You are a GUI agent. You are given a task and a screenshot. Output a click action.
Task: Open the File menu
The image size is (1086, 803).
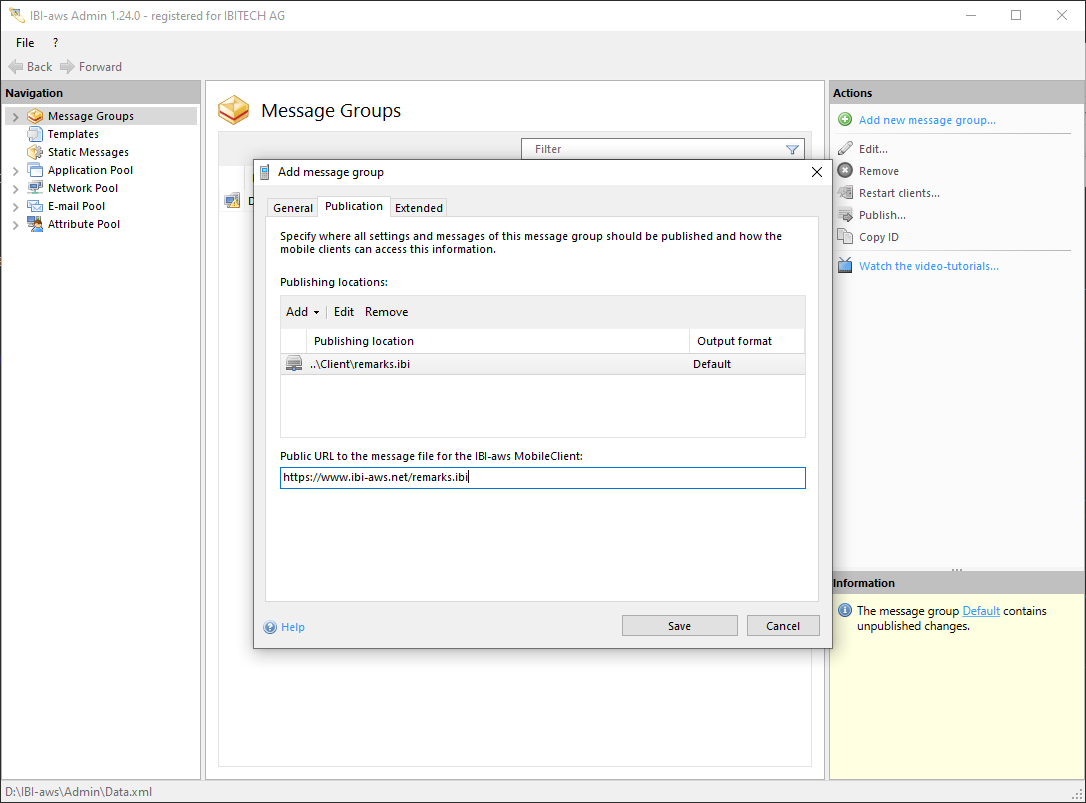click(x=25, y=43)
